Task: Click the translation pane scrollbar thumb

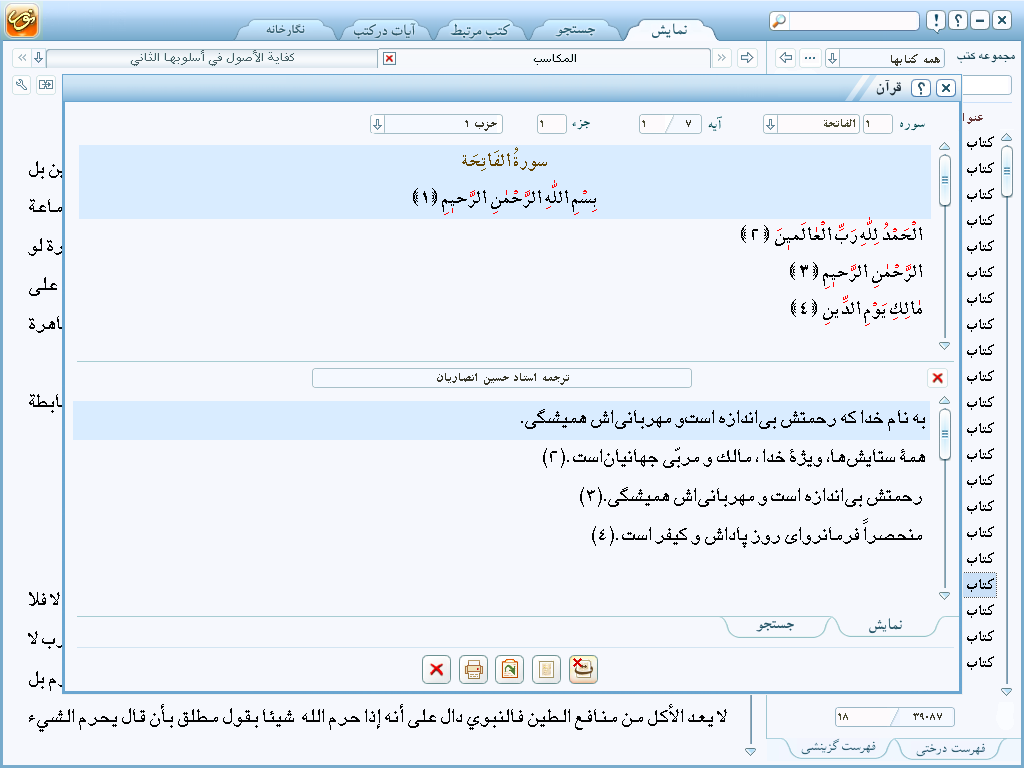Action: [944, 434]
